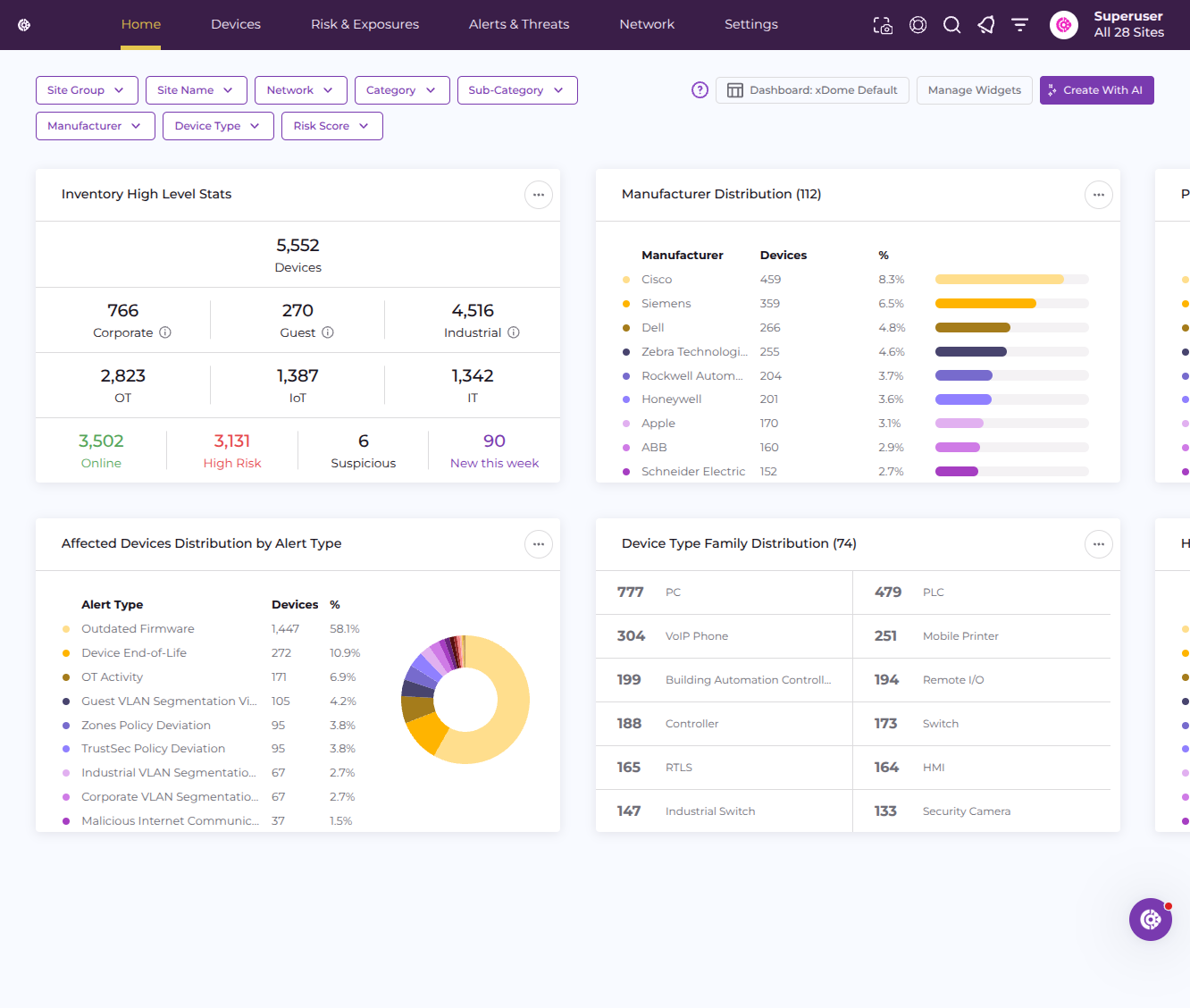Click the Create With AI button
This screenshot has height=1008, width=1190.
(1097, 90)
